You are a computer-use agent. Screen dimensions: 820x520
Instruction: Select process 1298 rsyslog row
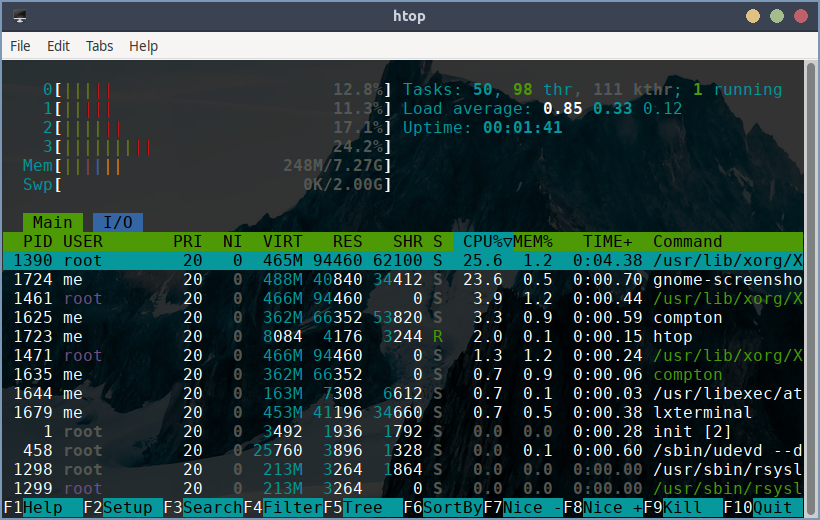(x=403, y=470)
